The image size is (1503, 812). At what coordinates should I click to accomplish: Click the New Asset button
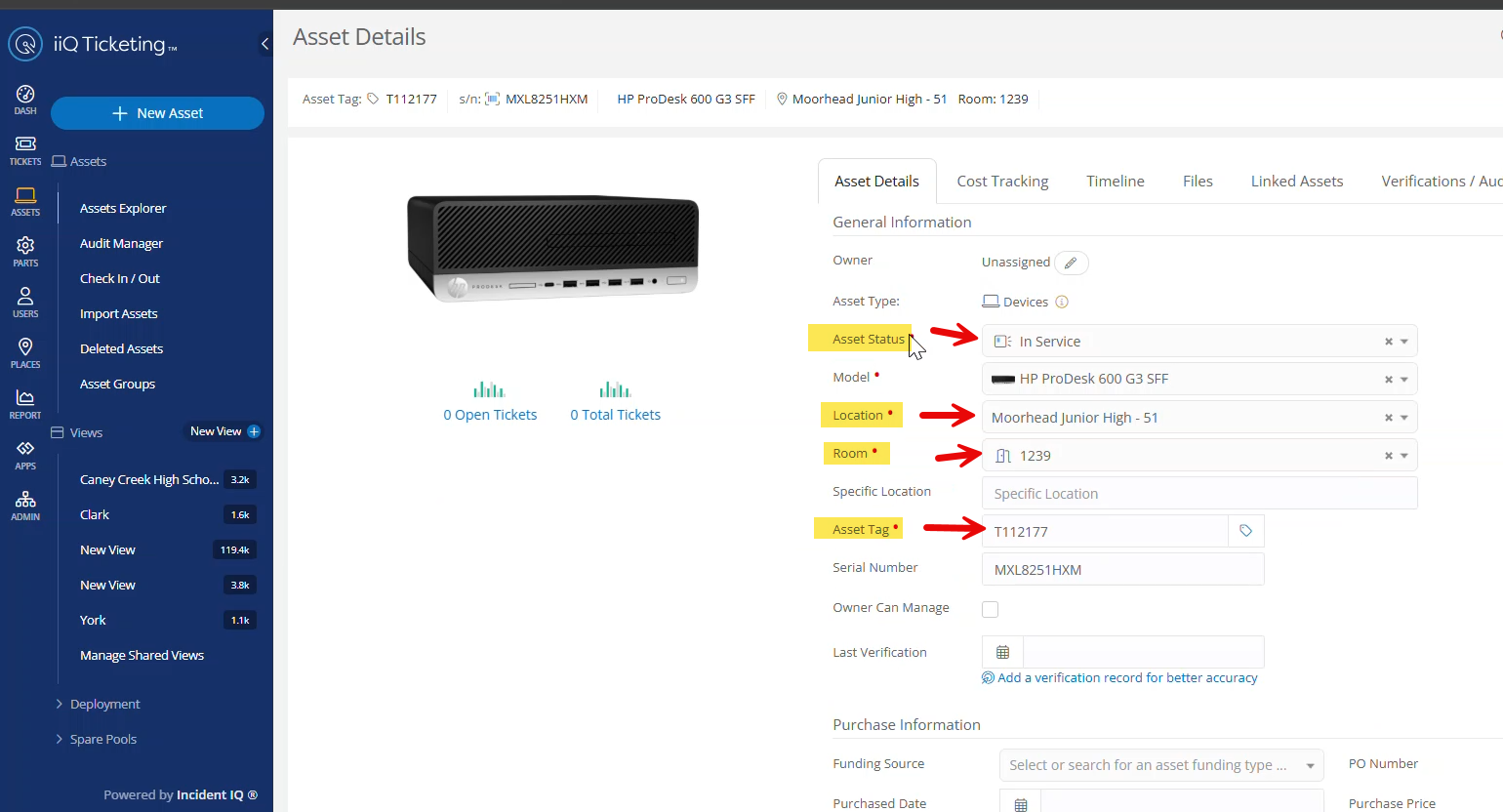pos(157,113)
